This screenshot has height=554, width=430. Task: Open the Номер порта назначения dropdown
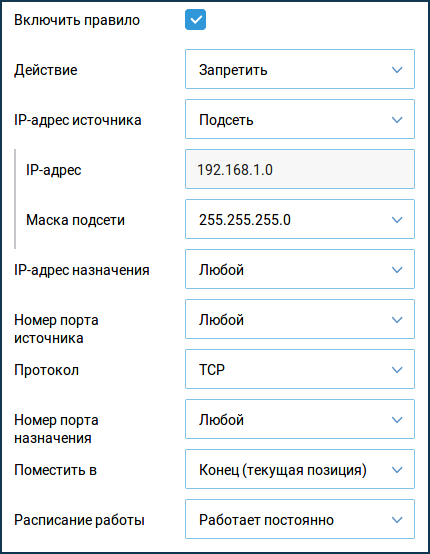pyautogui.click(x=300, y=419)
